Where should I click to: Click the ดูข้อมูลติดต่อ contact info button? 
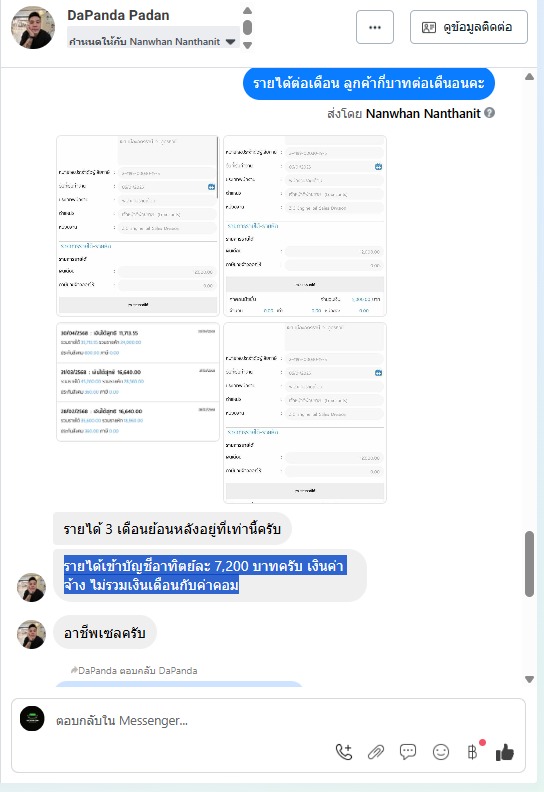pos(469,27)
